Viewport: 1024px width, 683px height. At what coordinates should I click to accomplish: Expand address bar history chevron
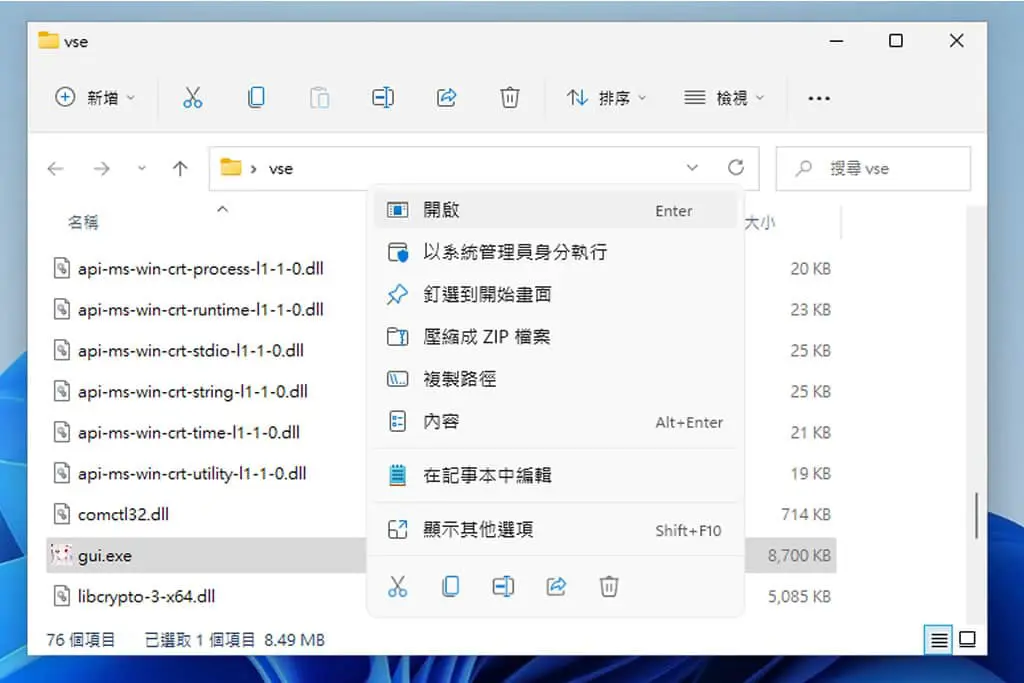692,168
